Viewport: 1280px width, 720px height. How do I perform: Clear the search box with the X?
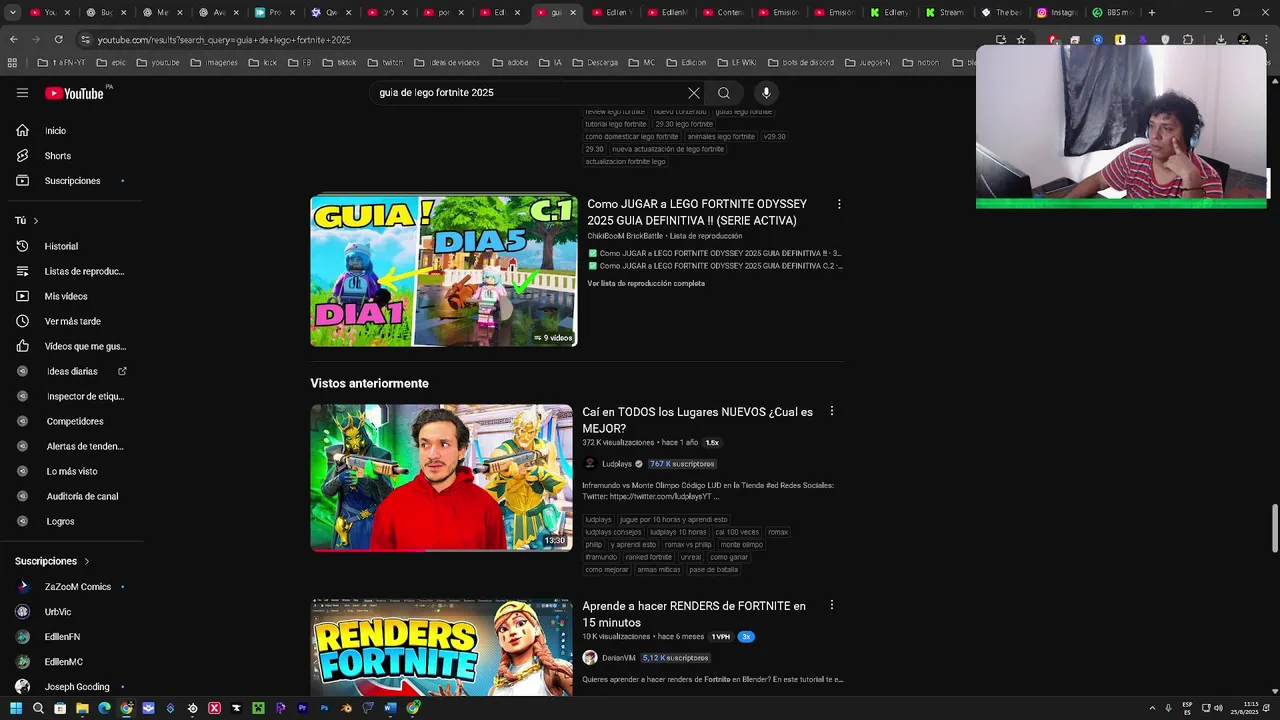693,93
